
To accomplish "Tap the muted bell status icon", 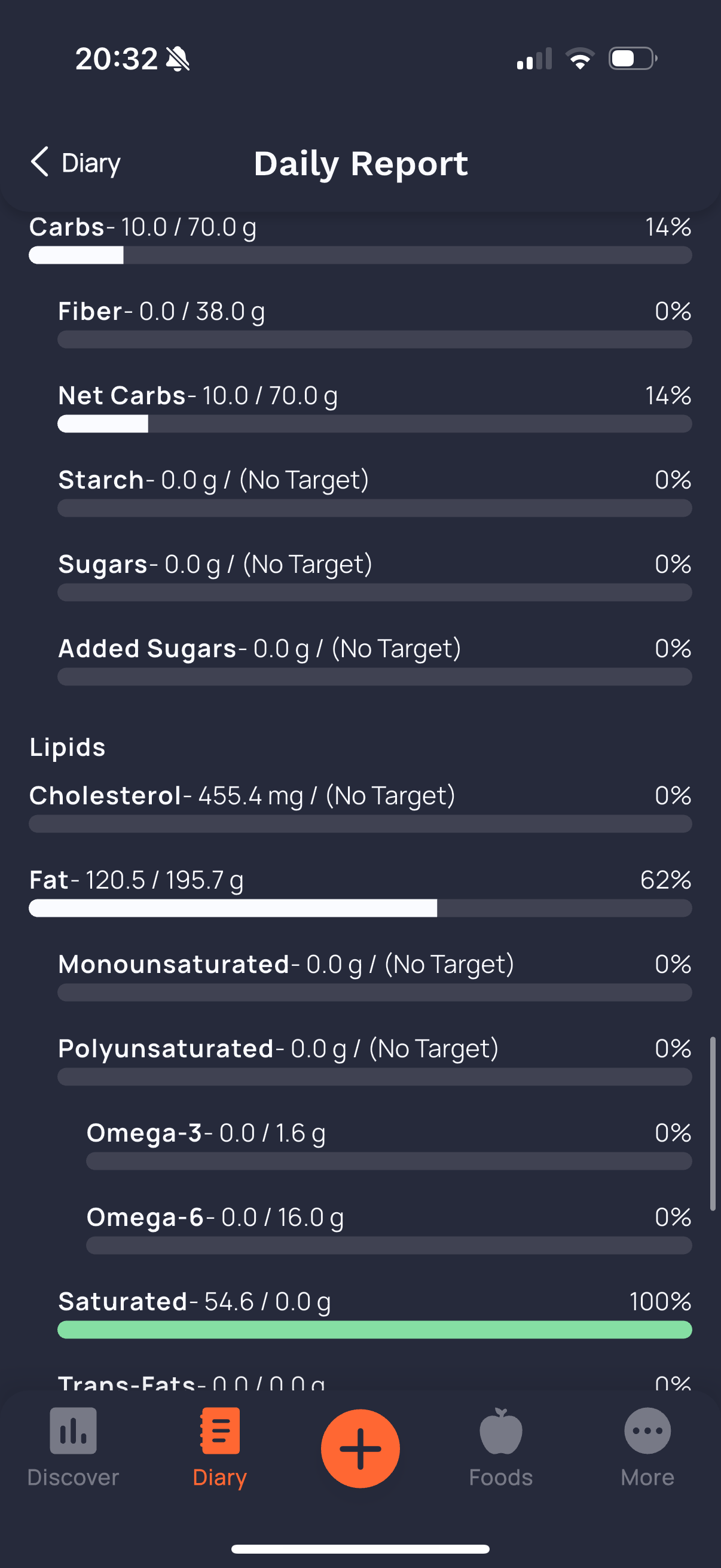I will [x=178, y=59].
